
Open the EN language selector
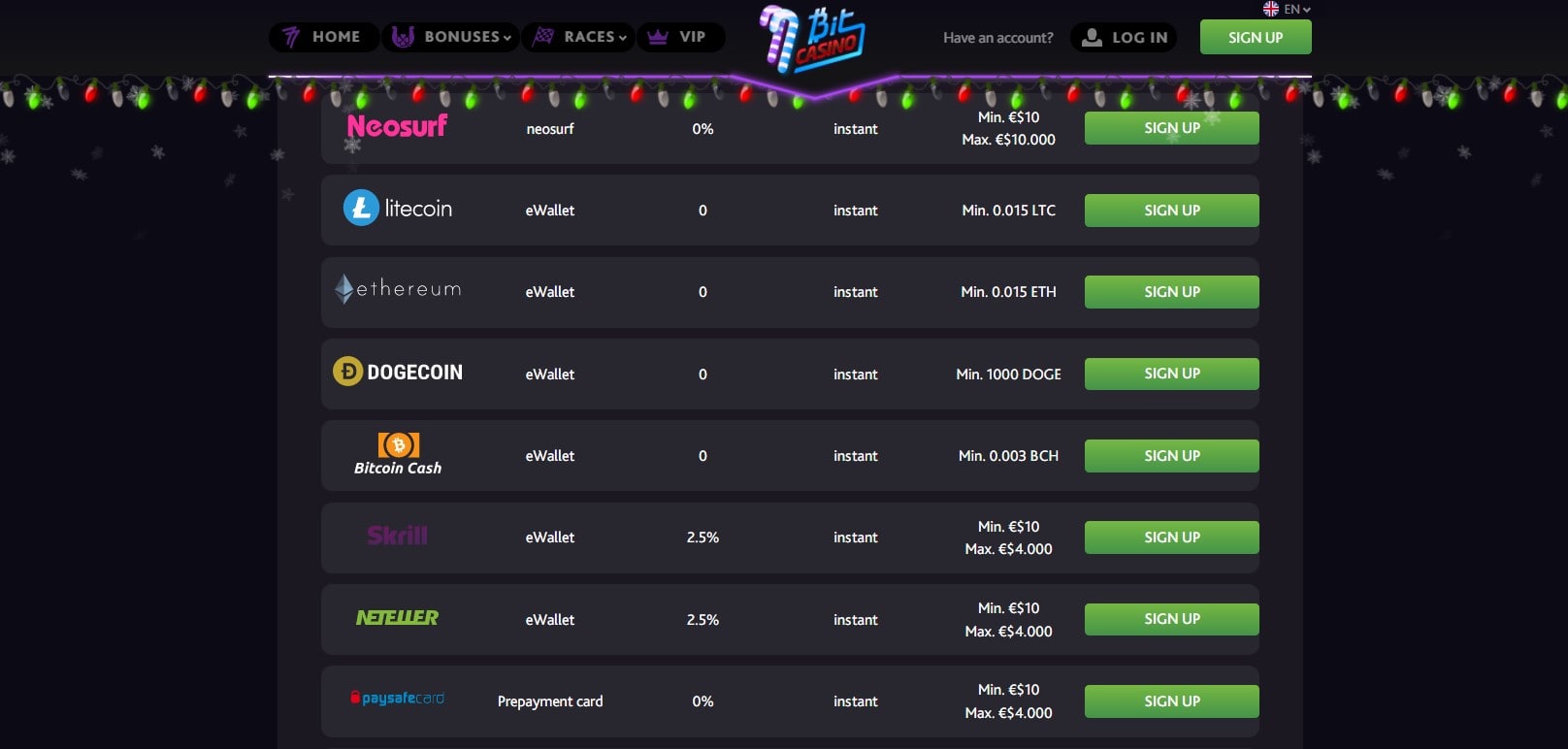[1287, 9]
